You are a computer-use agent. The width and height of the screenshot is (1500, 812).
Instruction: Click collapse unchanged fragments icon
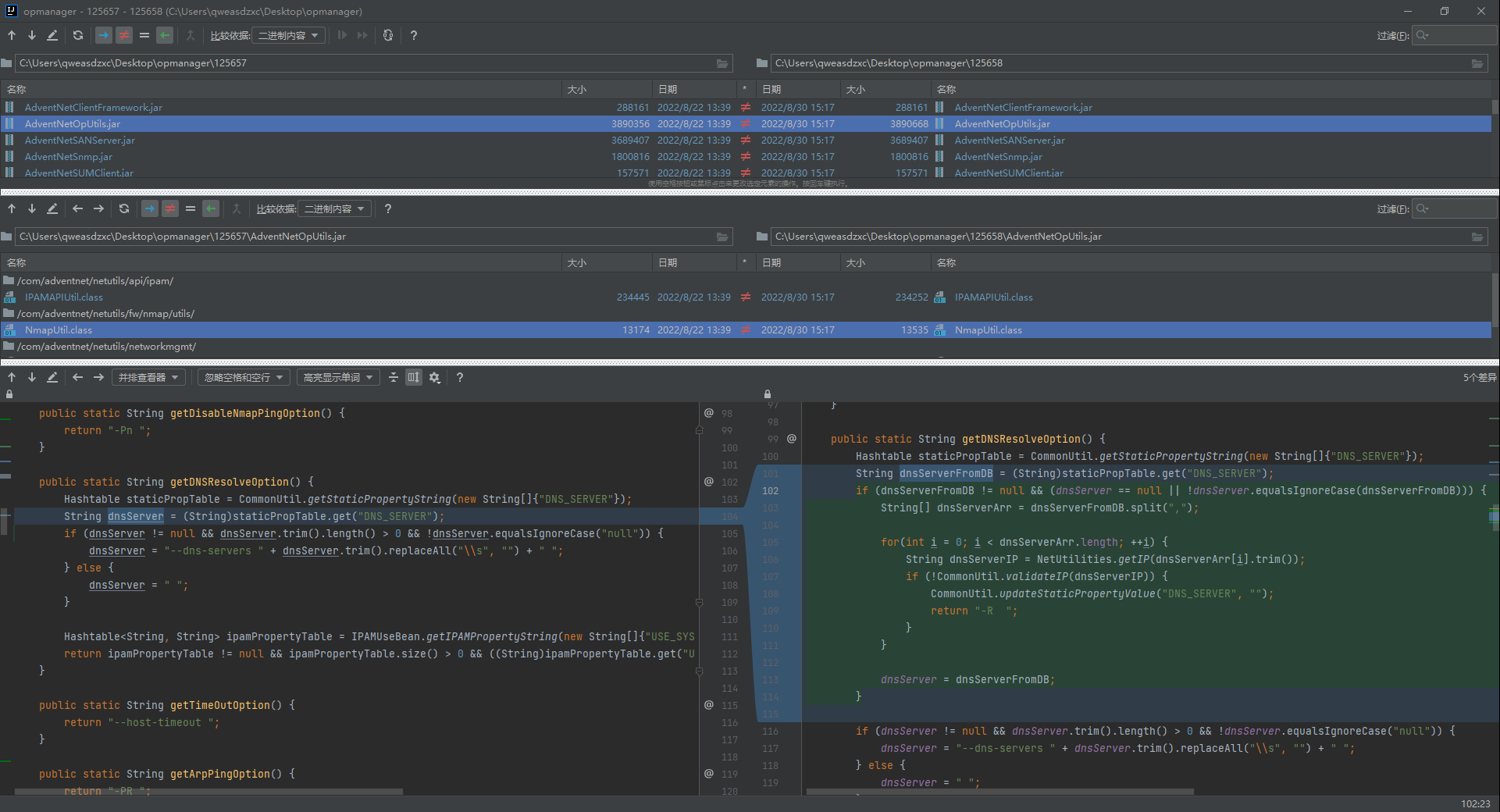point(393,377)
